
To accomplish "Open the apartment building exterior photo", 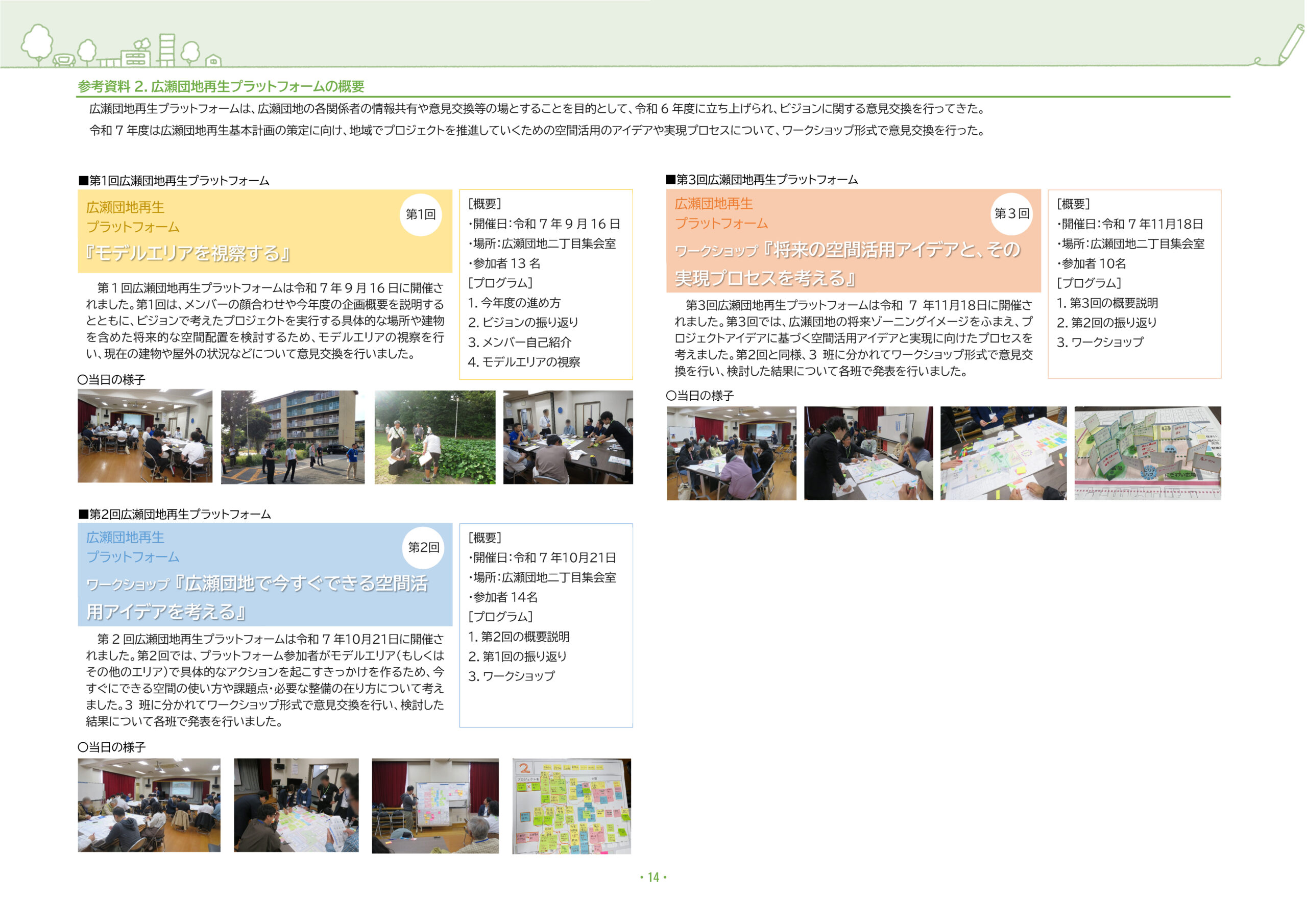I will [293, 437].
